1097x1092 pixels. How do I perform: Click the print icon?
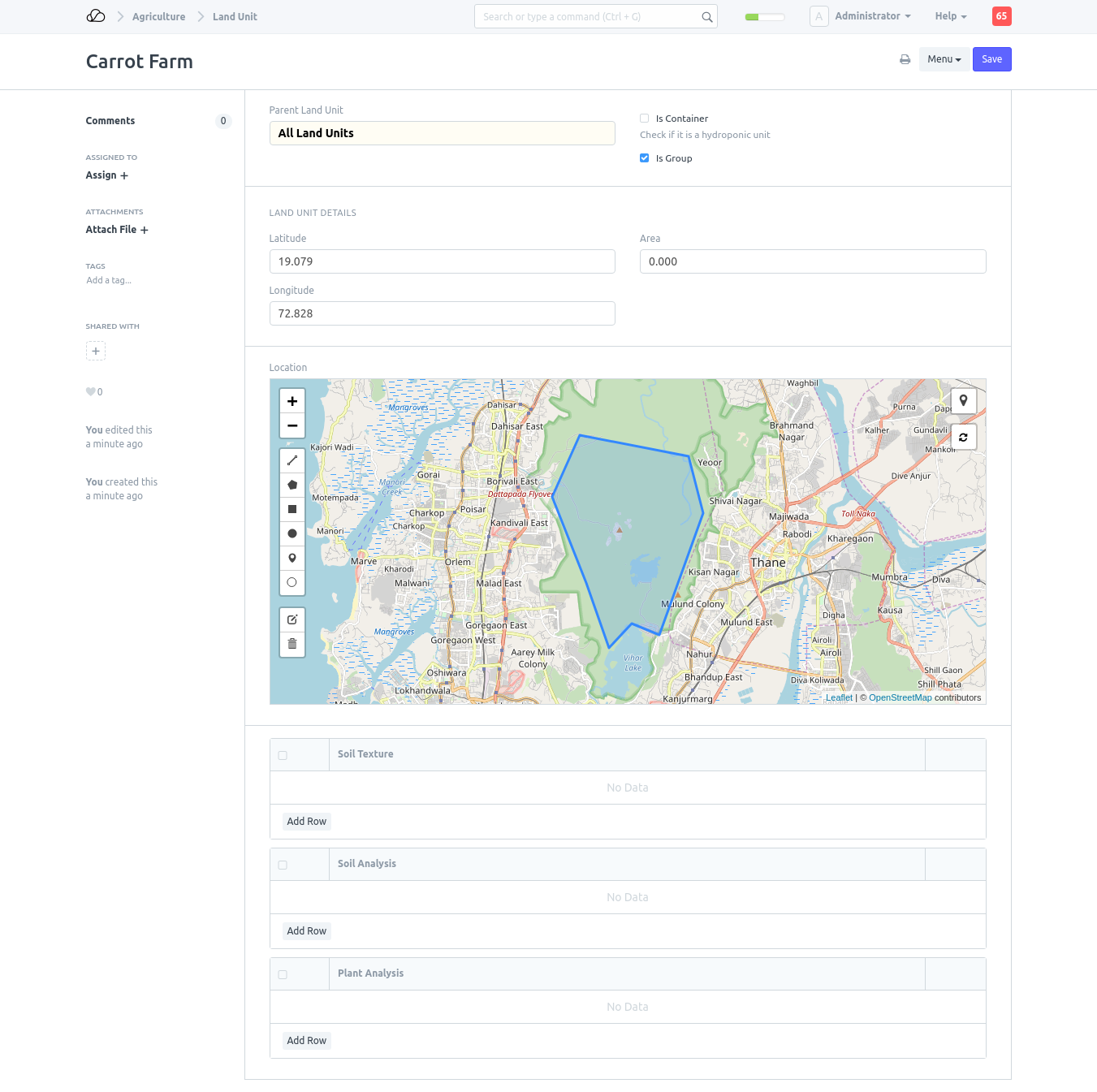pyautogui.click(x=905, y=59)
